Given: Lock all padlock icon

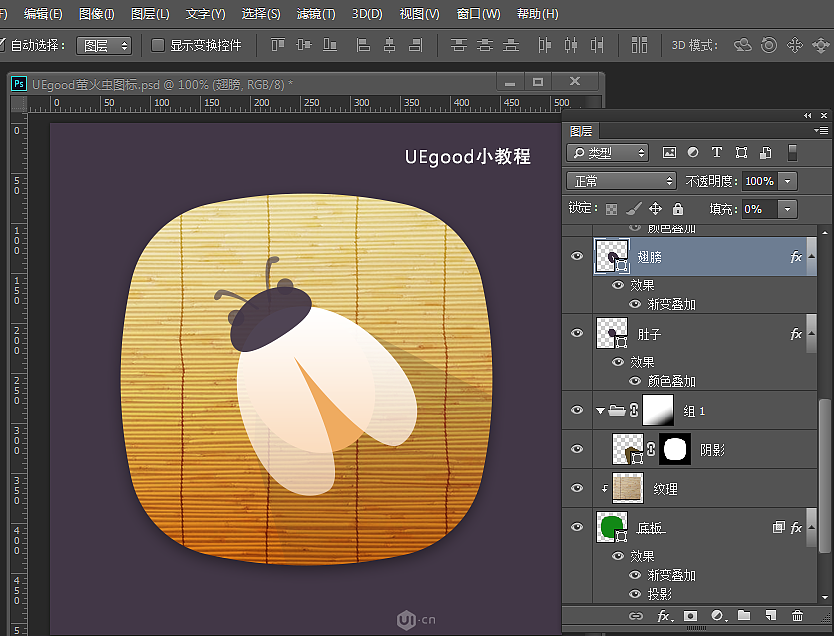Looking at the screenshot, I should [x=678, y=208].
